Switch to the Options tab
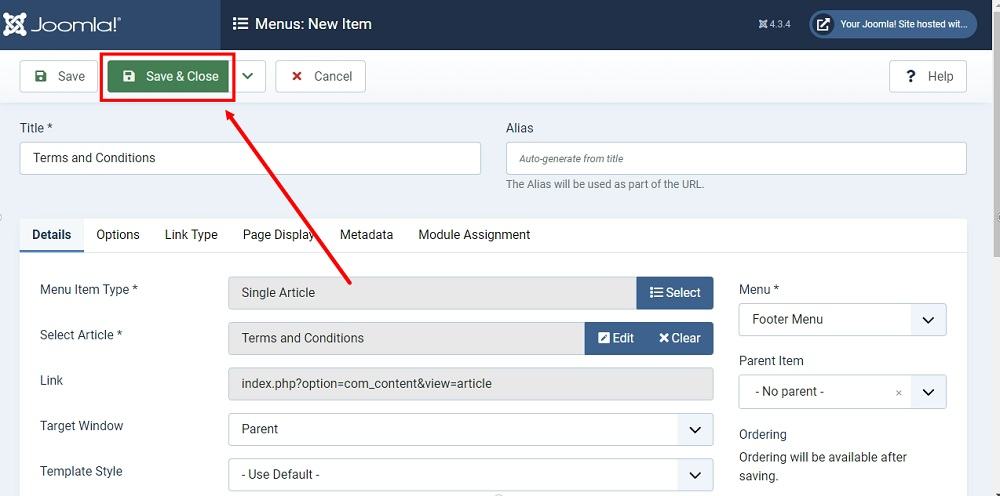Screen dimensions: 1000x496 click(118, 235)
